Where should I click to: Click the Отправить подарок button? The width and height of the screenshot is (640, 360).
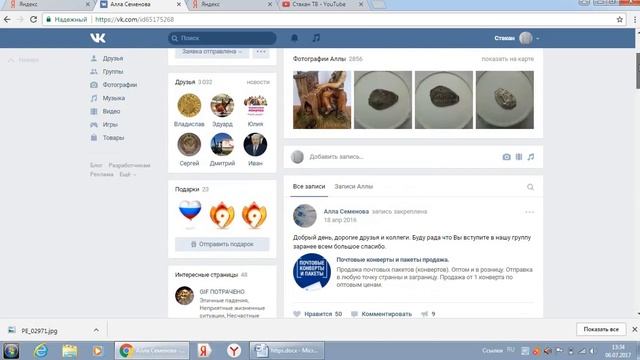(x=222, y=244)
